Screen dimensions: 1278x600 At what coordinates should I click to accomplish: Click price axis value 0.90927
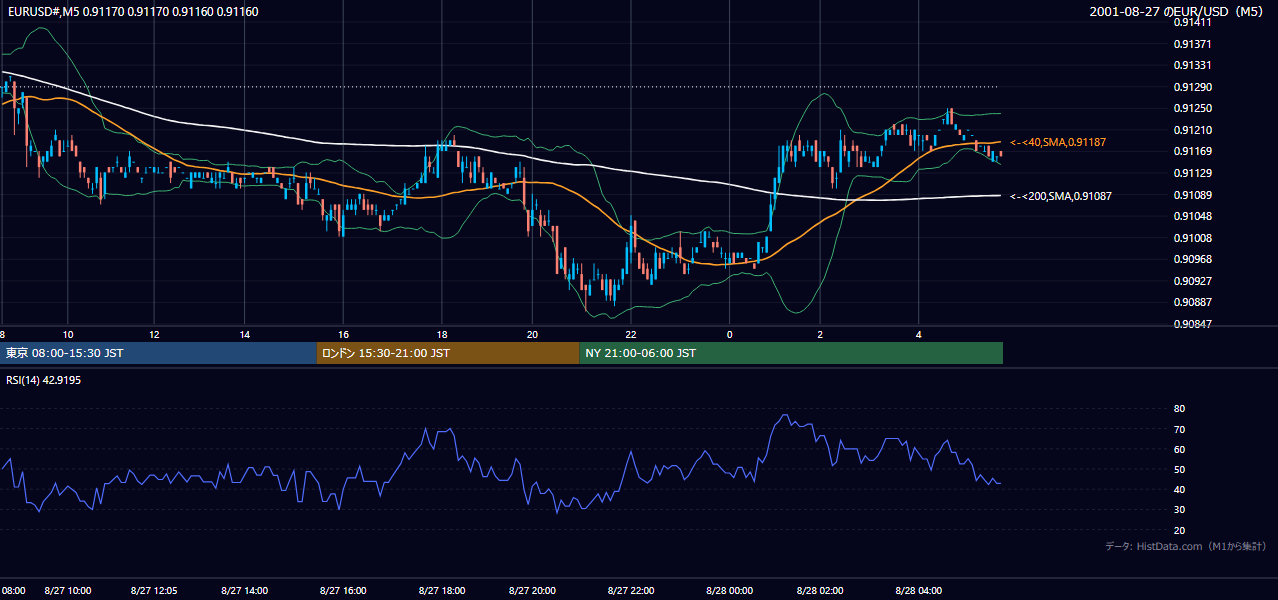[x=1194, y=281]
